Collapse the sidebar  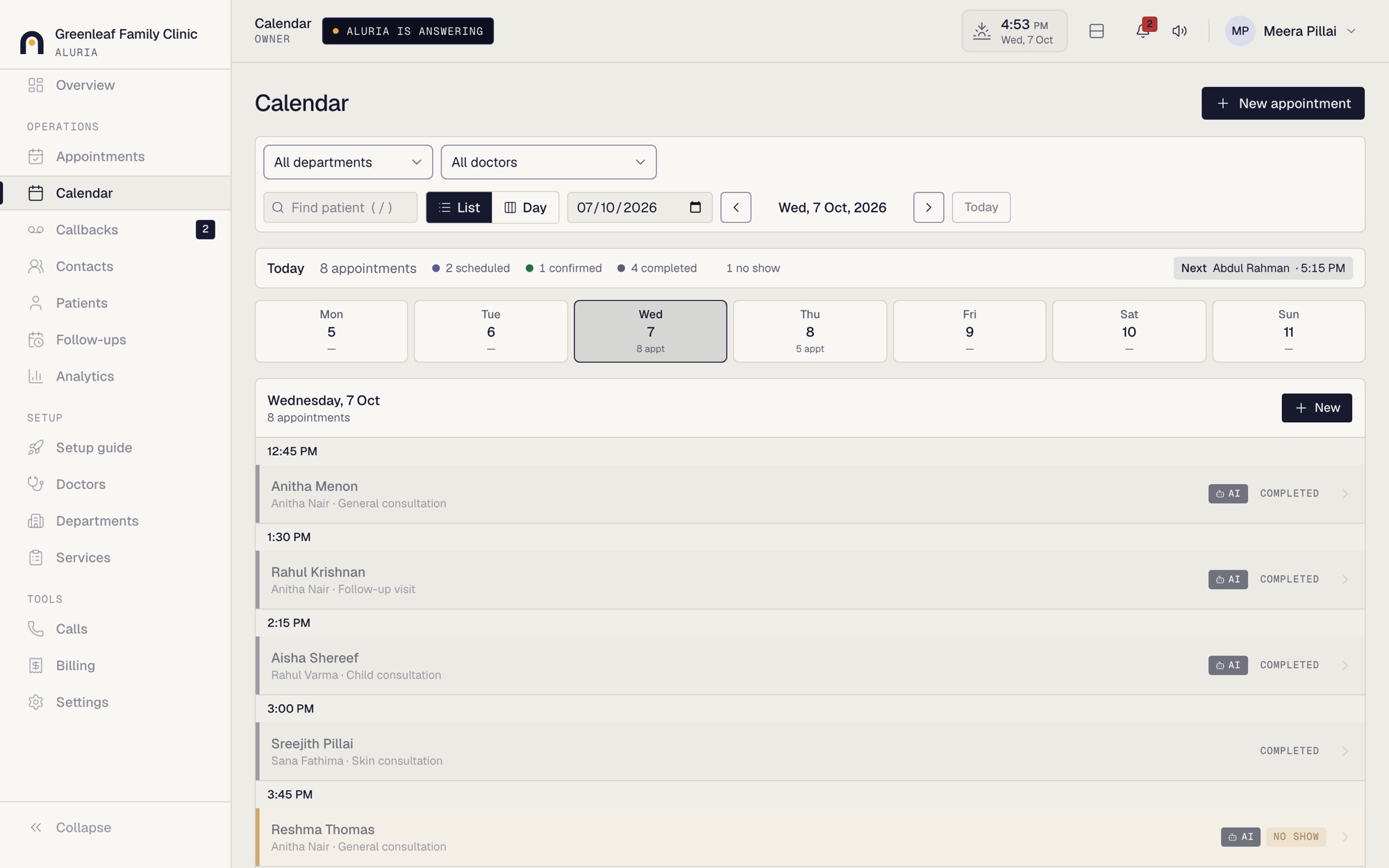(69, 827)
